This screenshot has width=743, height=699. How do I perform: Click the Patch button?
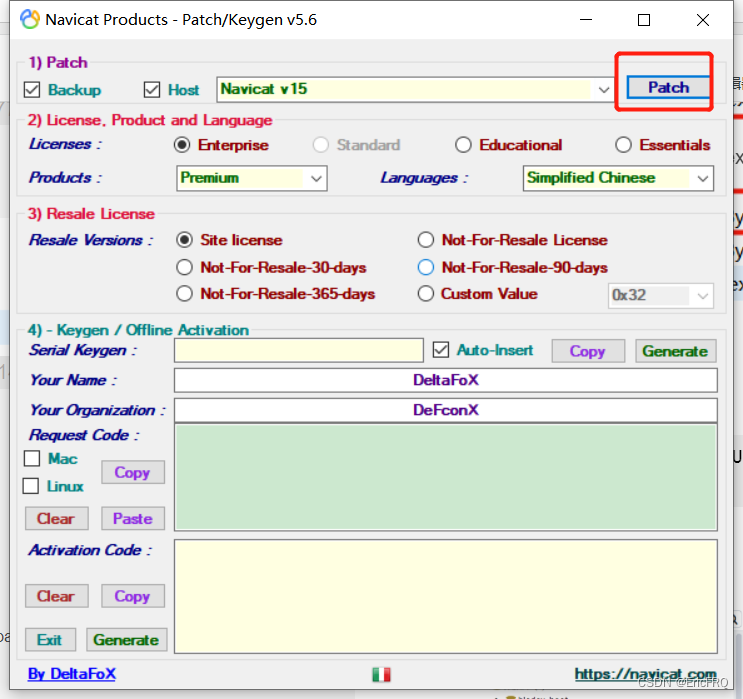click(x=668, y=88)
